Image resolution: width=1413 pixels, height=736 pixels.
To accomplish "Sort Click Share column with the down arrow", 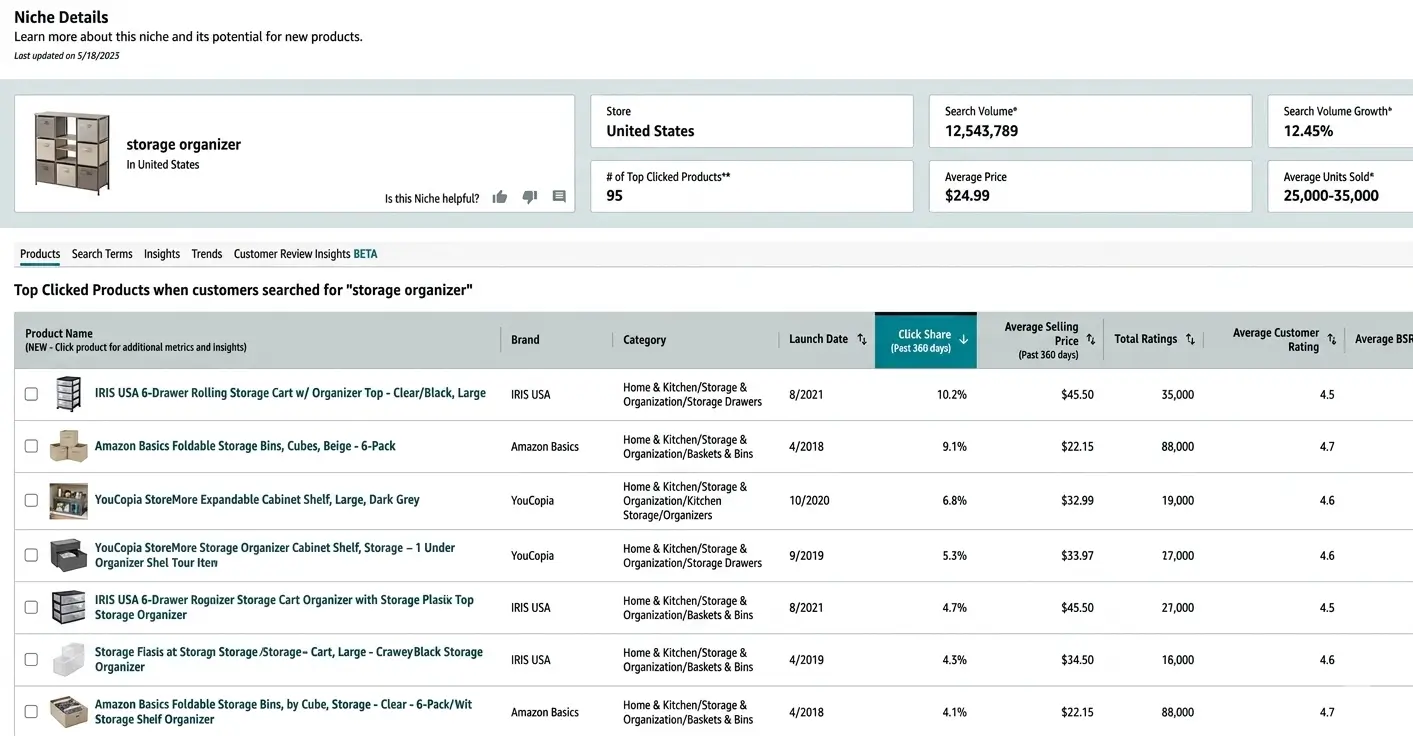I will click(x=964, y=339).
